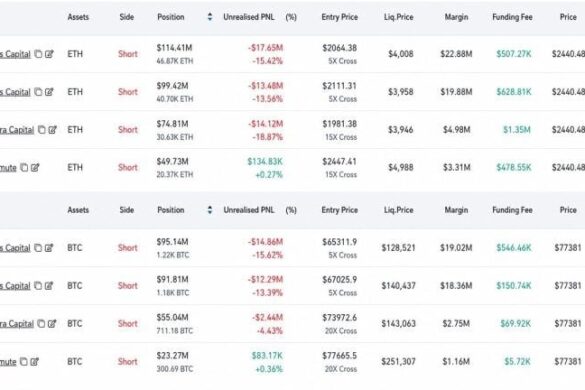Screen dimensions: 585x390
Task: Open trader link on $23.27M BTC row
Action: [x=8, y=362]
